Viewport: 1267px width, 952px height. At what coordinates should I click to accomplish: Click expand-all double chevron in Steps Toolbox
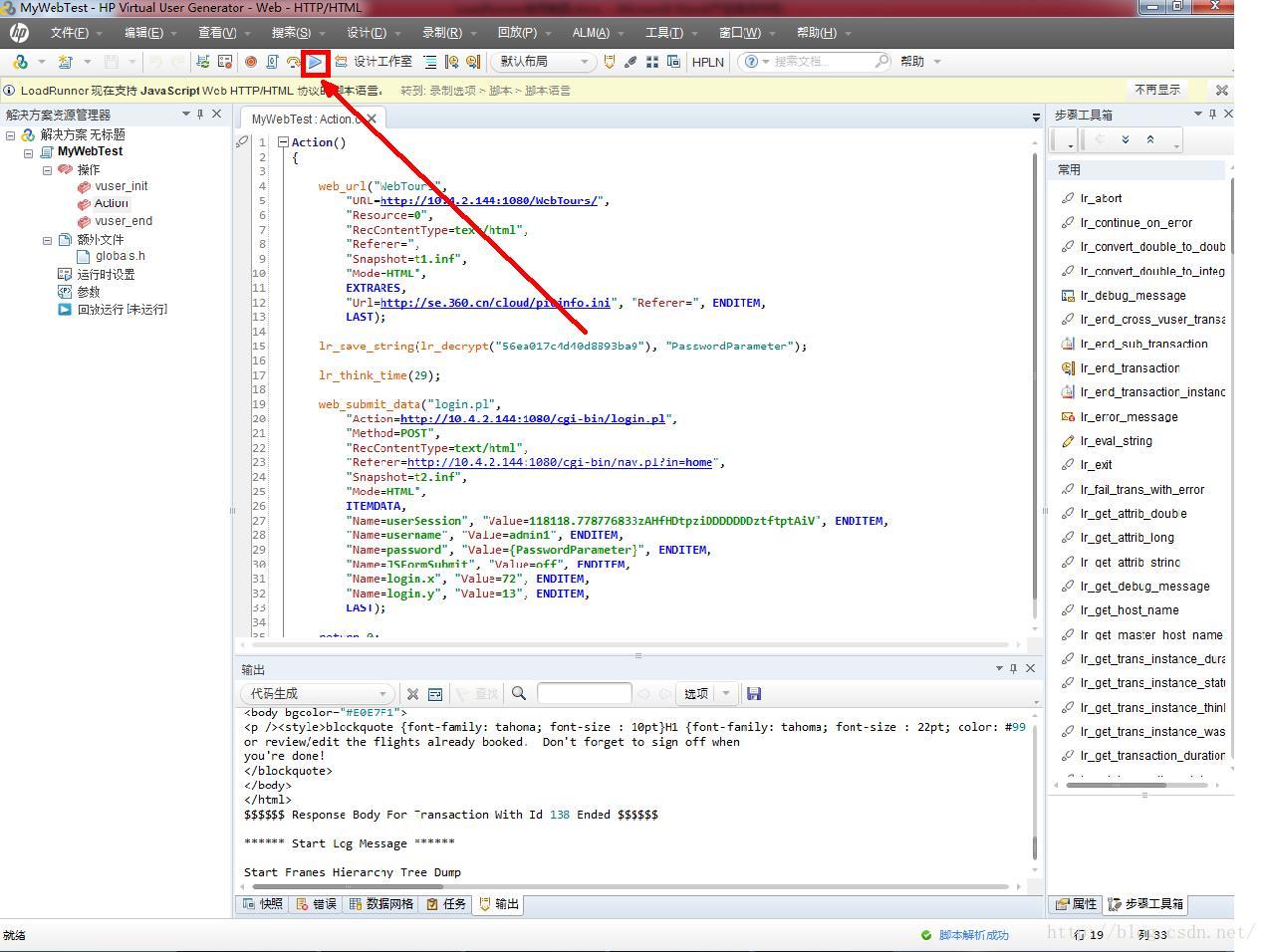[x=1126, y=139]
